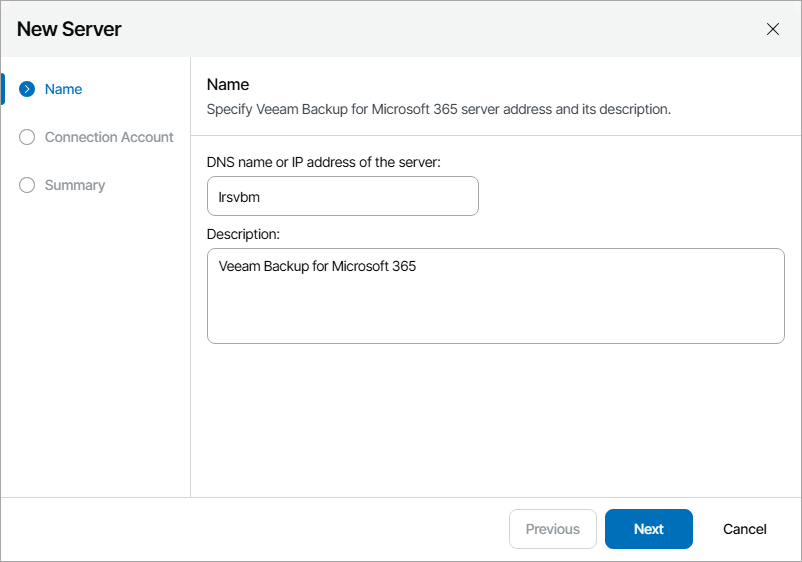
Task: Close the New Server dialog with X
Action: [x=773, y=29]
